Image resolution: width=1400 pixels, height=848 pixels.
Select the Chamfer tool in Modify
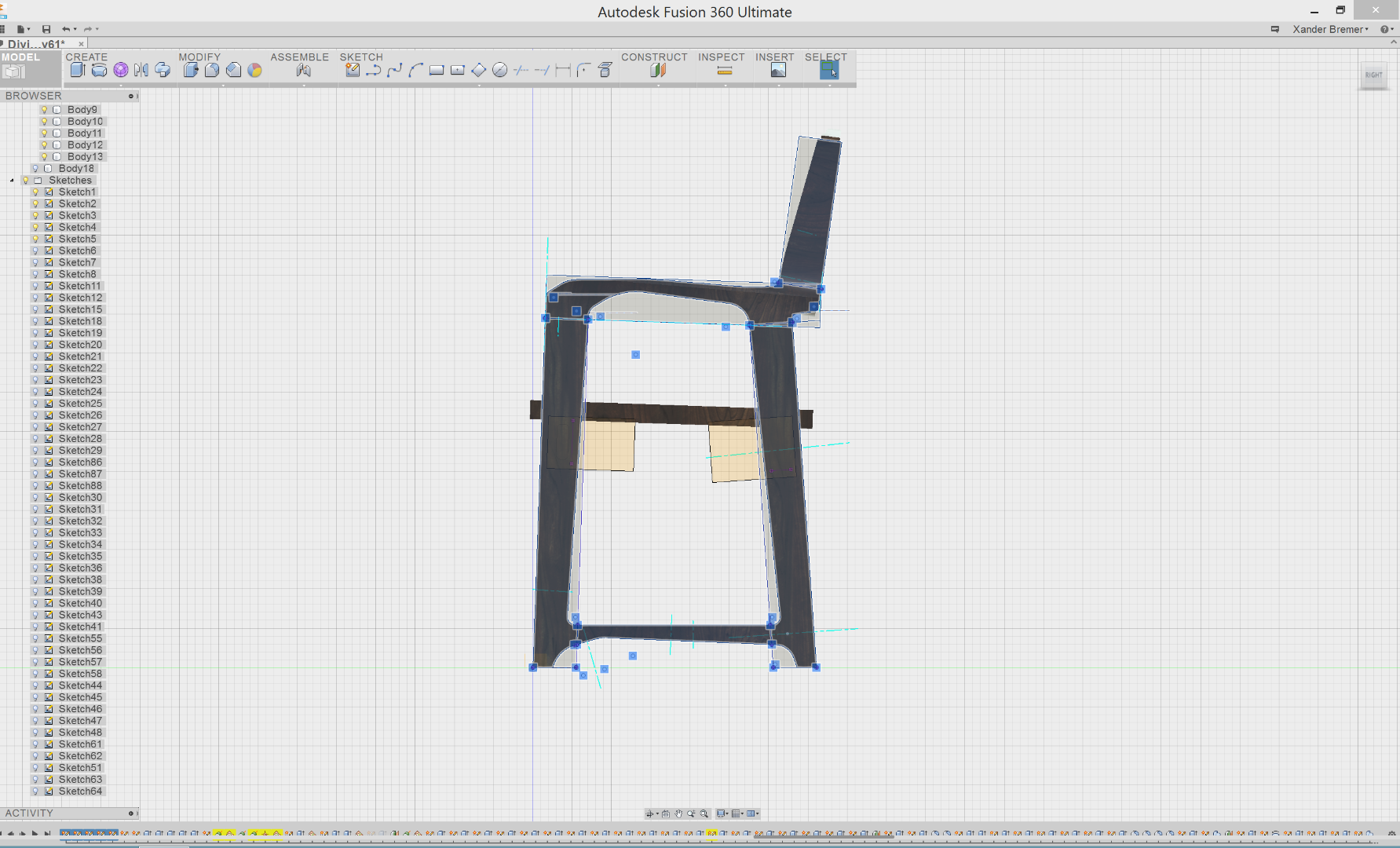pyautogui.click(x=233, y=70)
